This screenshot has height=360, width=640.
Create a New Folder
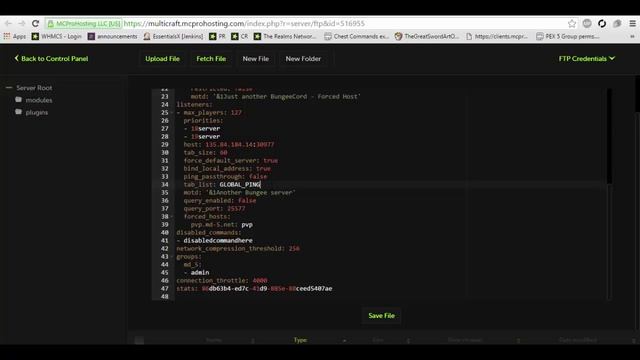pos(303,59)
